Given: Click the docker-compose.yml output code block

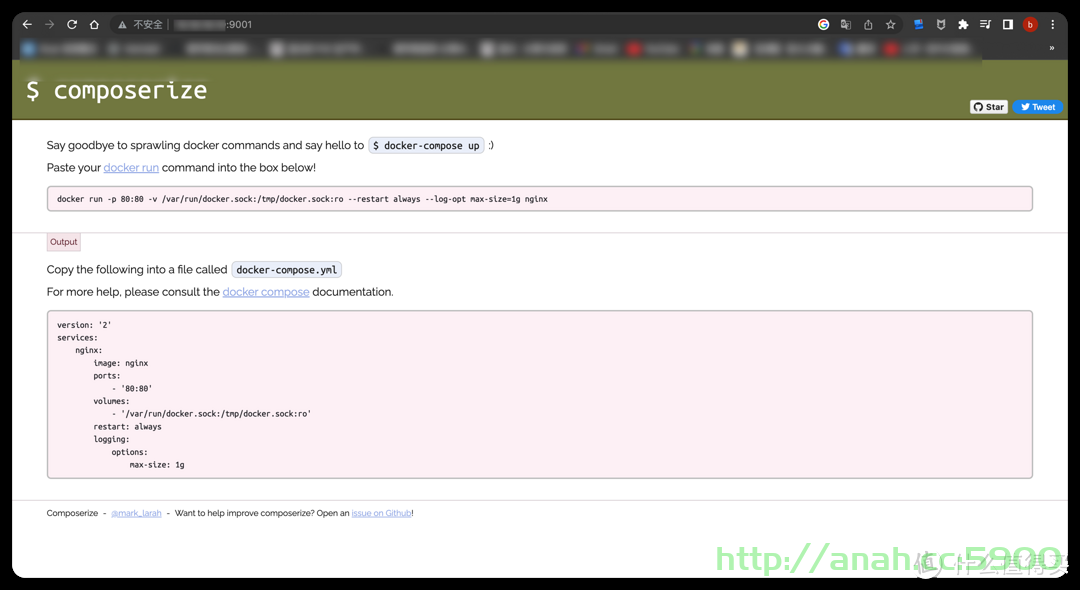Looking at the screenshot, I should coord(539,394).
